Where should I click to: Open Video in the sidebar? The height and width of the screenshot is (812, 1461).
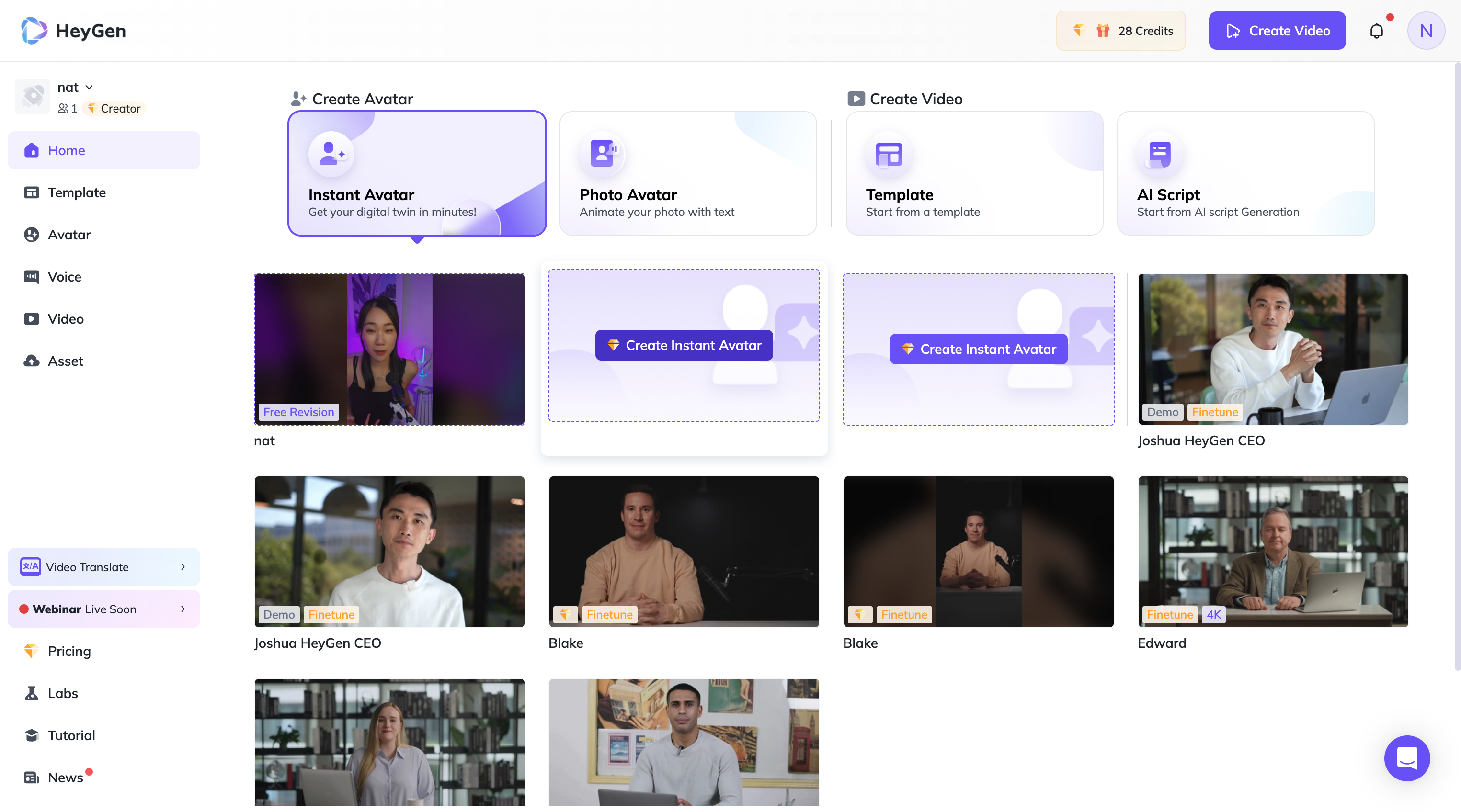[104, 319]
